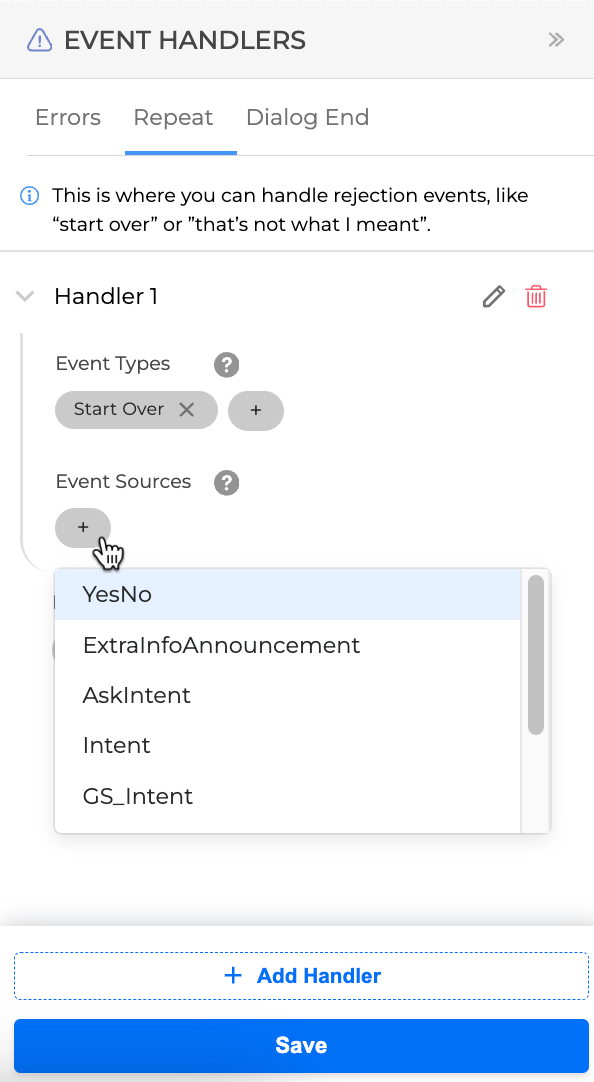Open Event Types help question mark
This screenshot has width=594, height=1082.
tap(226, 364)
